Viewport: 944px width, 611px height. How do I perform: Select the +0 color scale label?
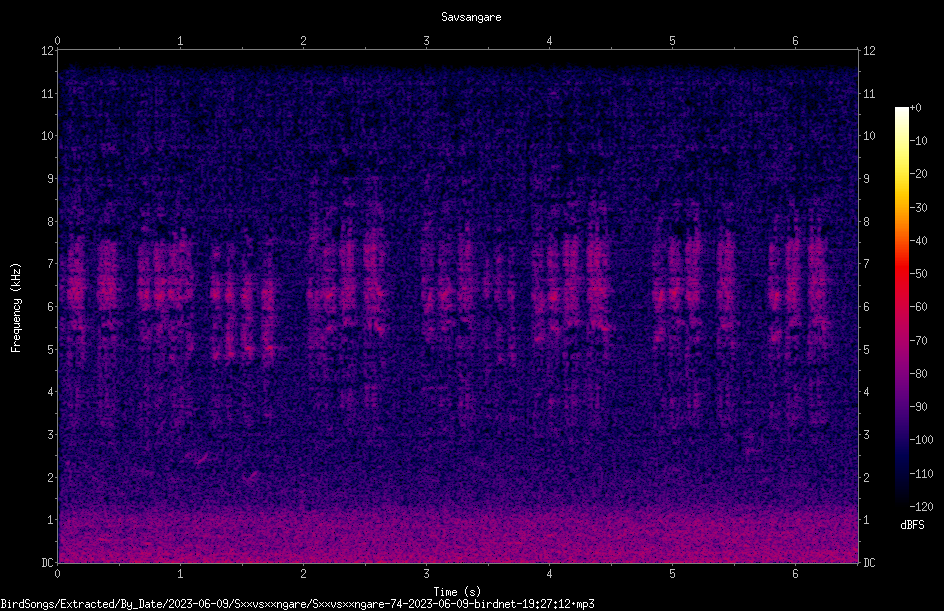(x=915, y=108)
